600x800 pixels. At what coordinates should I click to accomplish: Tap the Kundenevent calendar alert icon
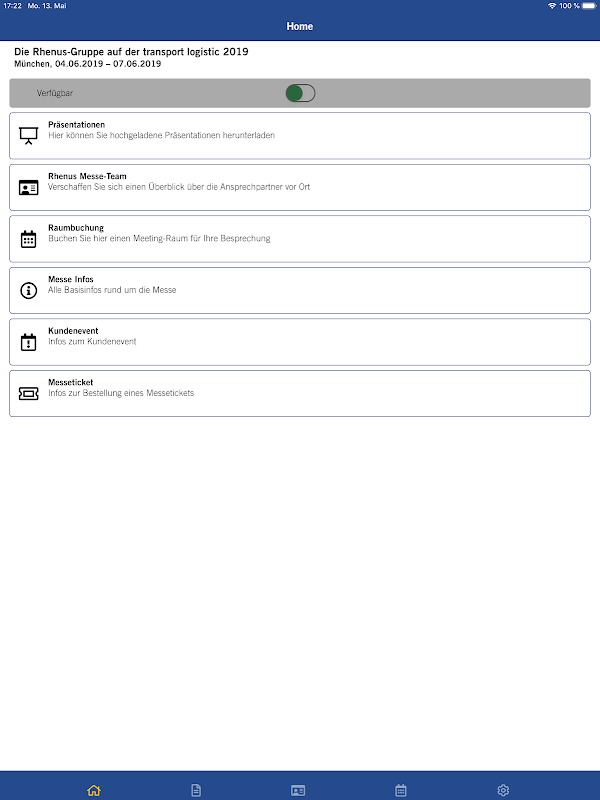pyautogui.click(x=29, y=342)
